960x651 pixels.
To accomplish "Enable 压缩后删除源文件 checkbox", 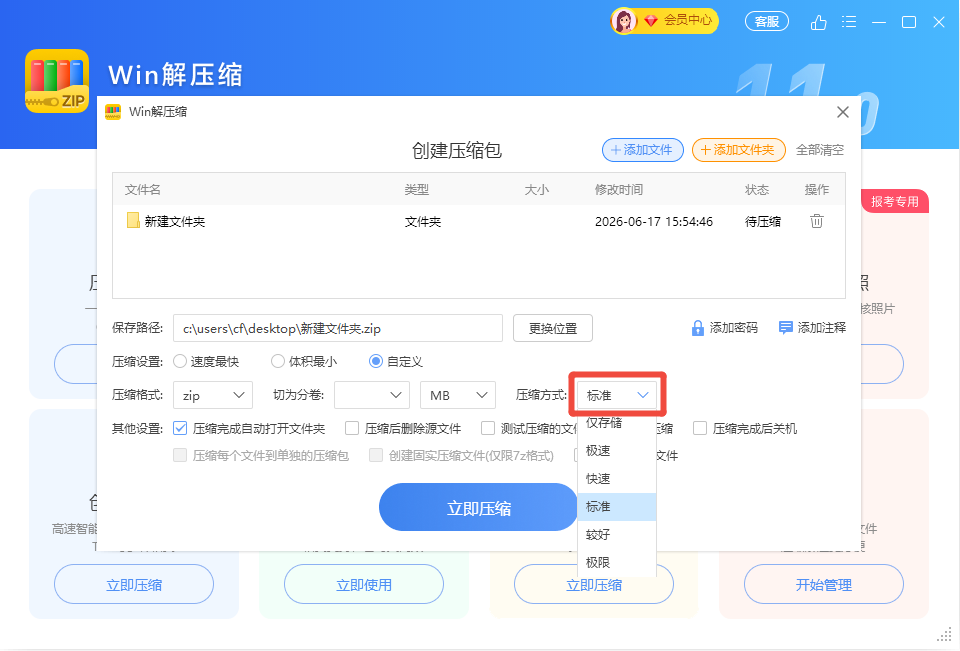I will tap(352, 428).
